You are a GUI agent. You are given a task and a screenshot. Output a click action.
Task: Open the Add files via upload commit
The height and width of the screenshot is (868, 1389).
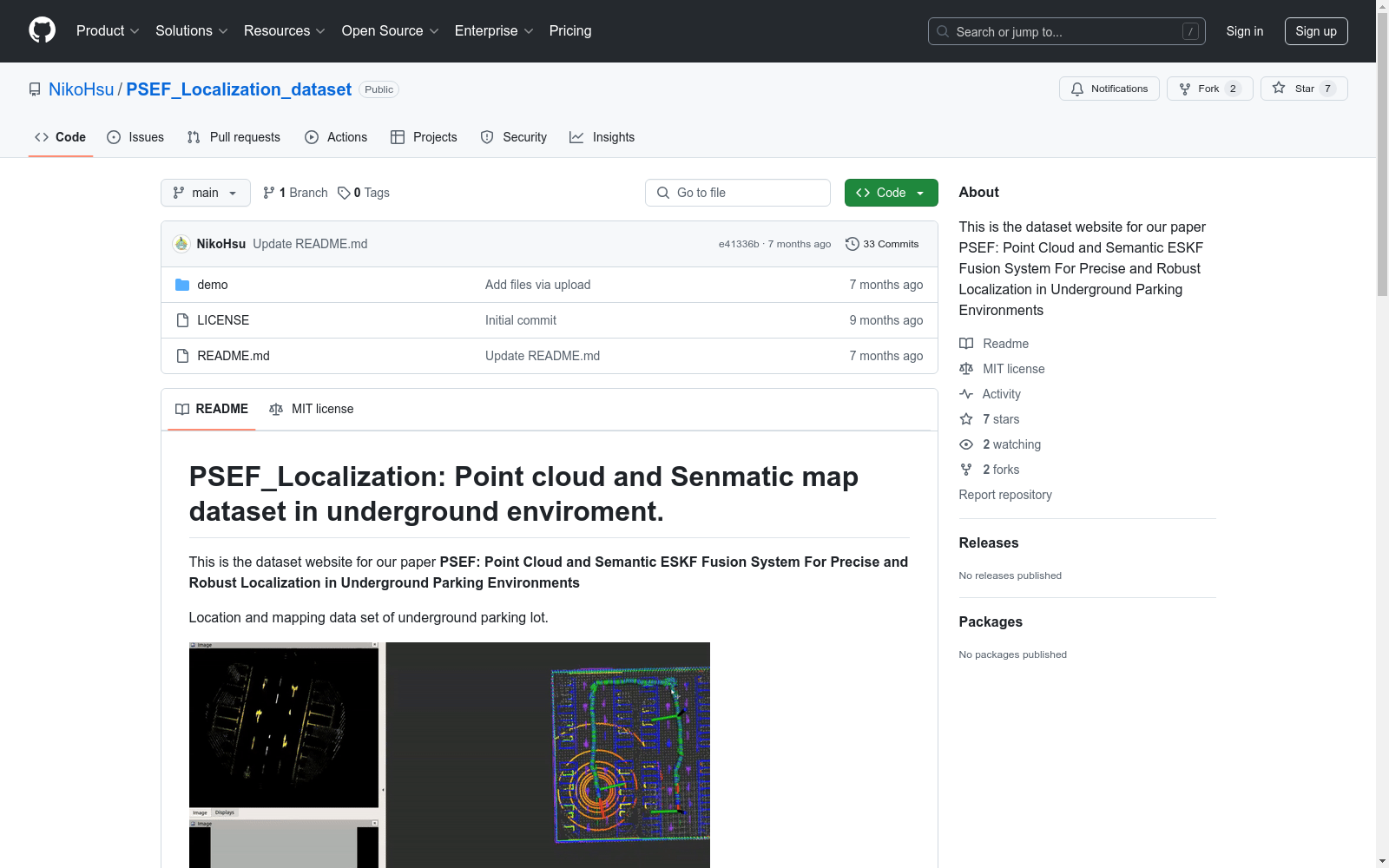tap(537, 285)
